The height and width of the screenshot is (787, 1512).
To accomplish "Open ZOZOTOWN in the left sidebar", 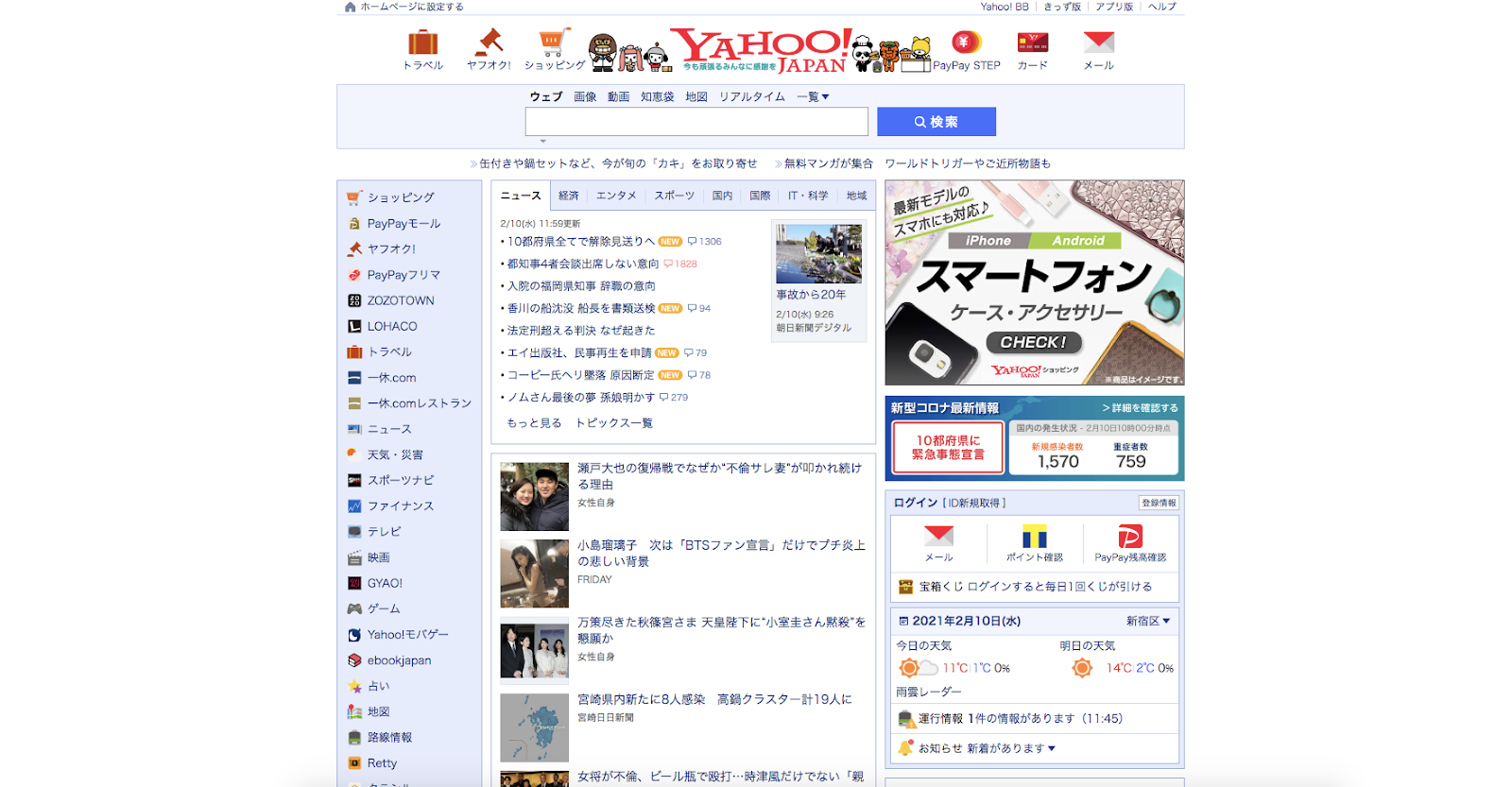I will [401, 300].
